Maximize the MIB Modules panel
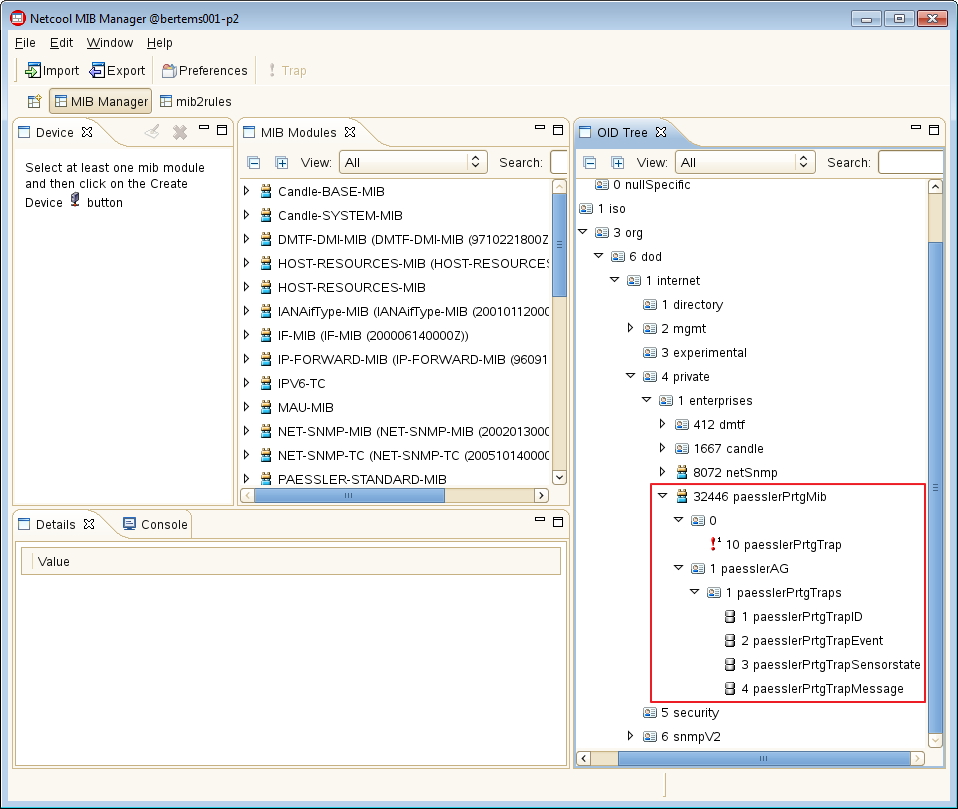The image size is (958, 809). (x=558, y=130)
